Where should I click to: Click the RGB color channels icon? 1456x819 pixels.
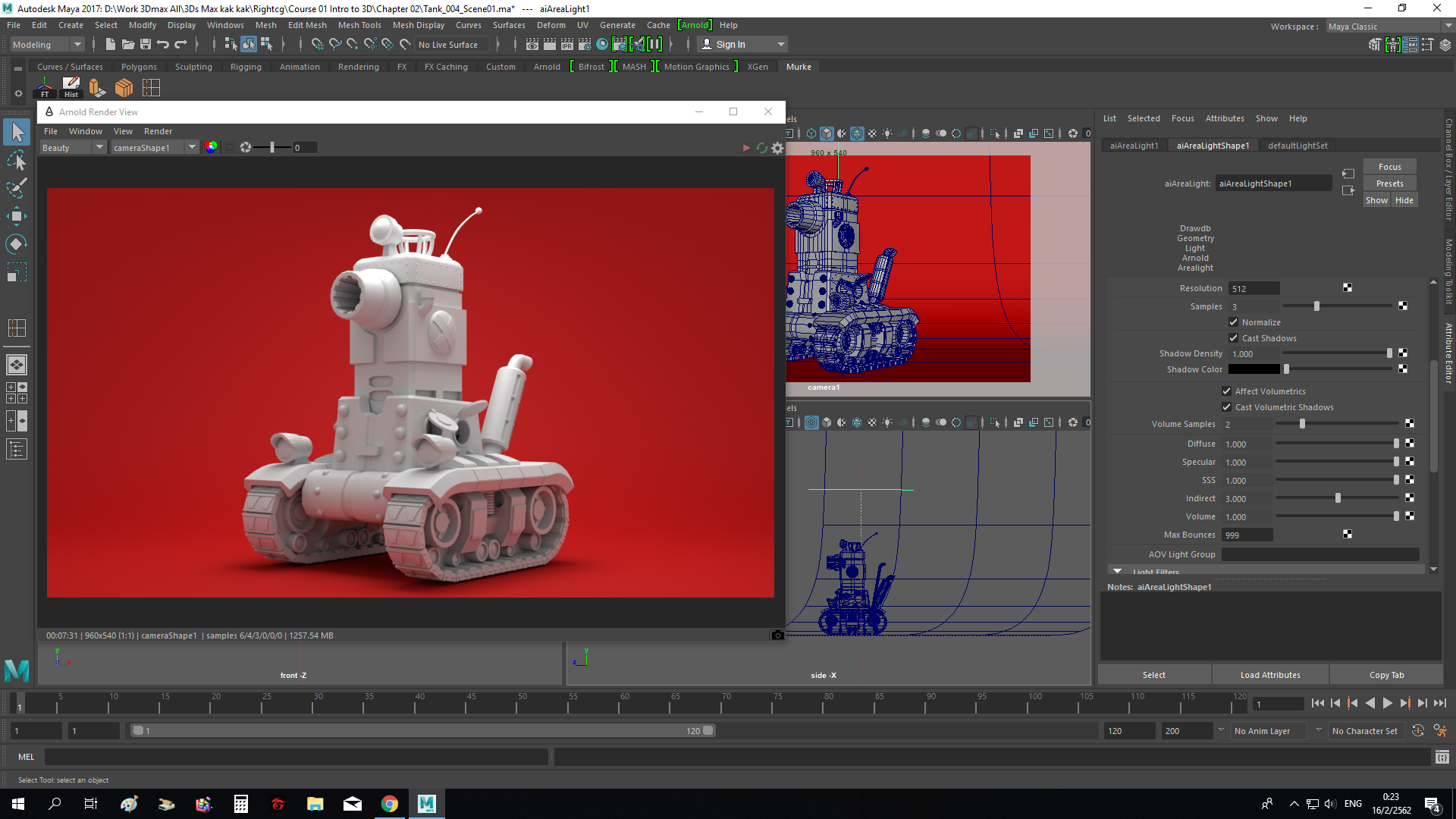pos(211,147)
